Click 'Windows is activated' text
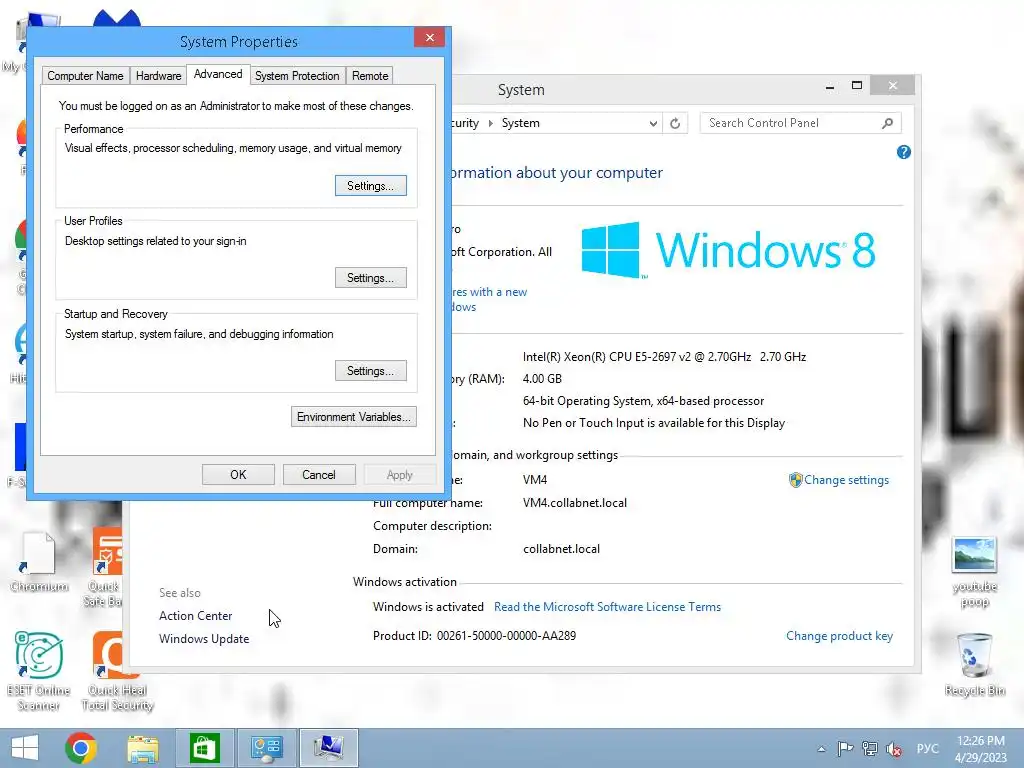This screenshot has height=768, width=1024. point(428,607)
